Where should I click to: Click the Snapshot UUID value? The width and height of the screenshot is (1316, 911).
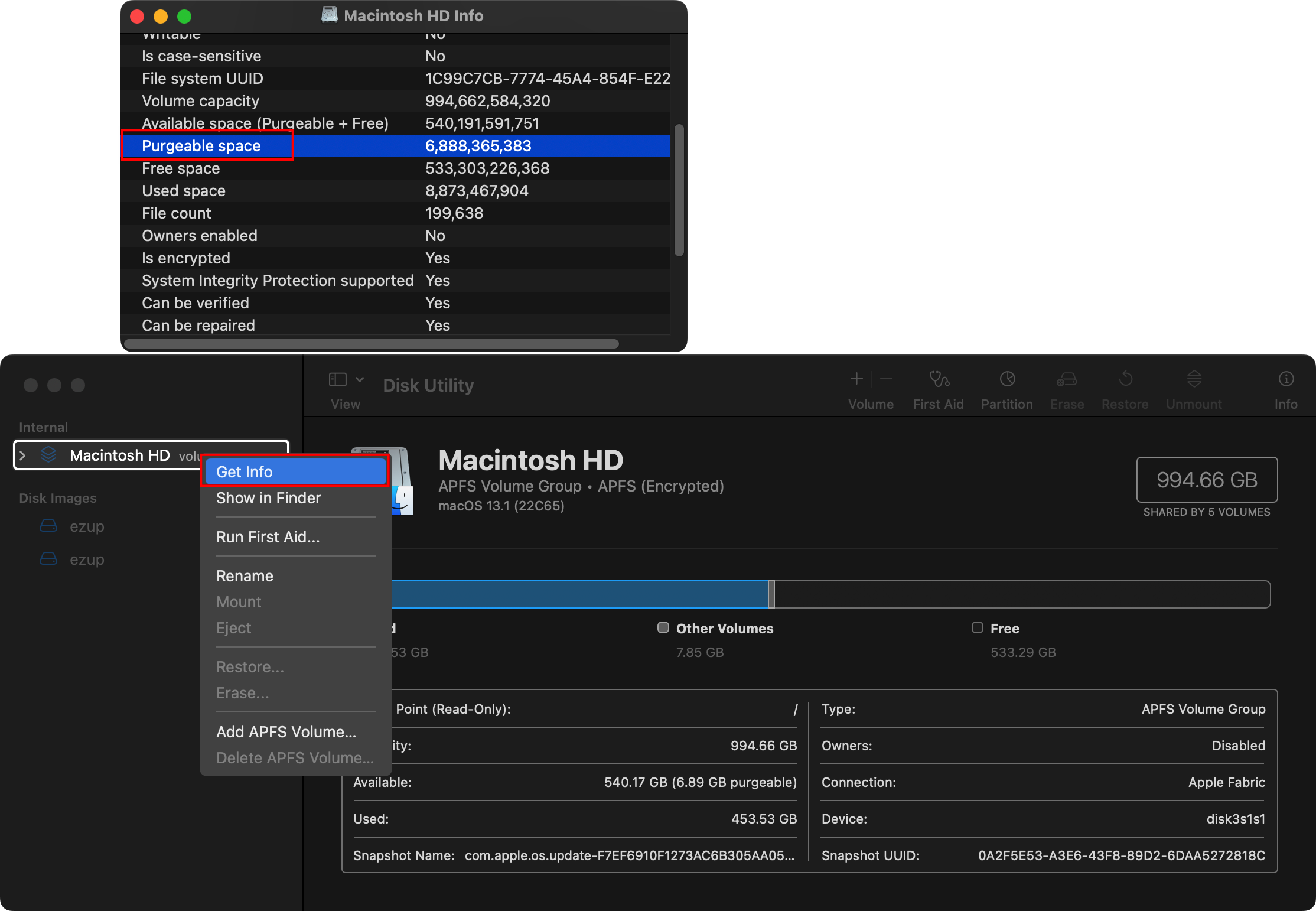click(x=1122, y=855)
